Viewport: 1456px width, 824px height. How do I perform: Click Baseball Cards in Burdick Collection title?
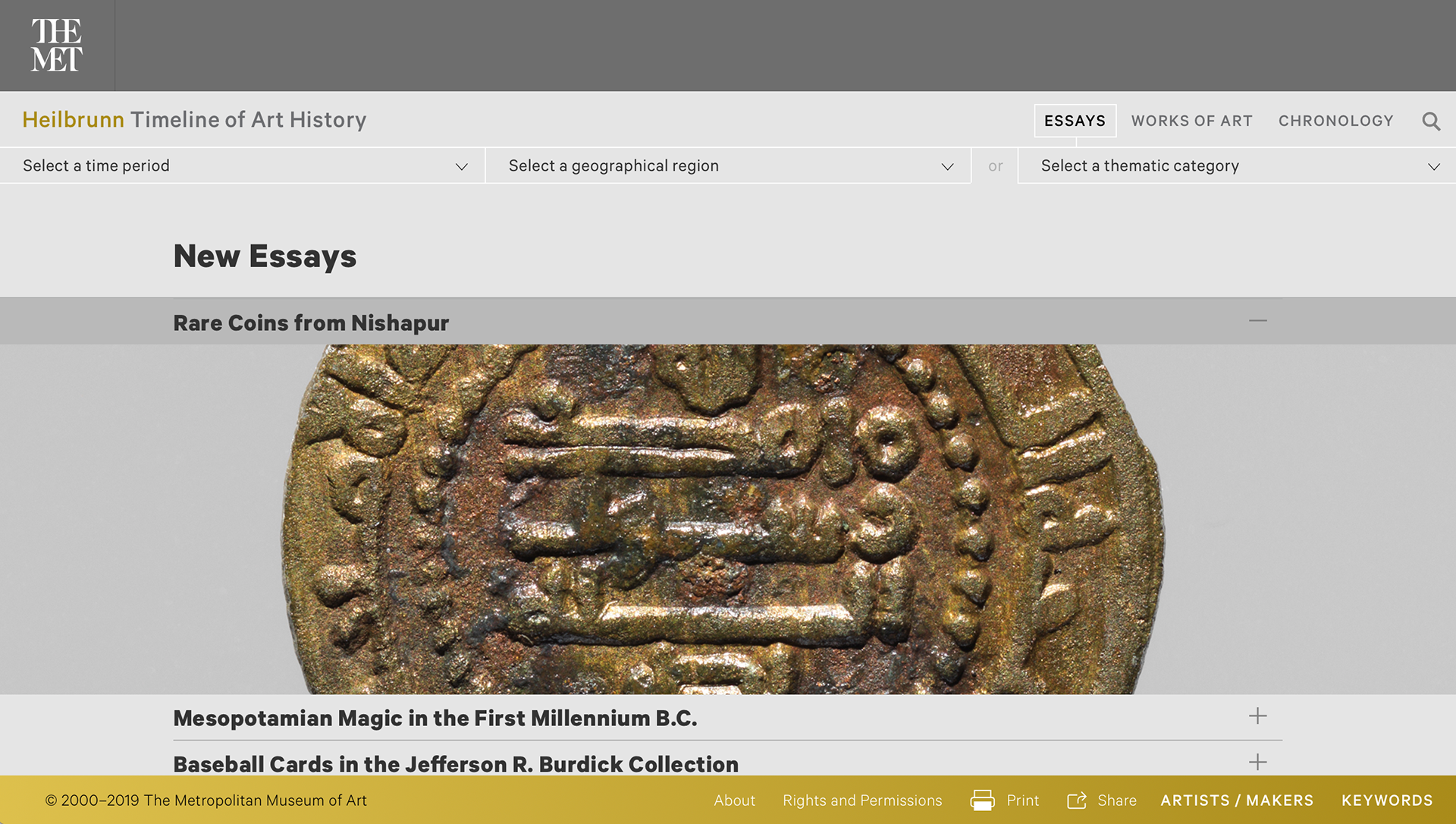pyautogui.click(x=456, y=764)
